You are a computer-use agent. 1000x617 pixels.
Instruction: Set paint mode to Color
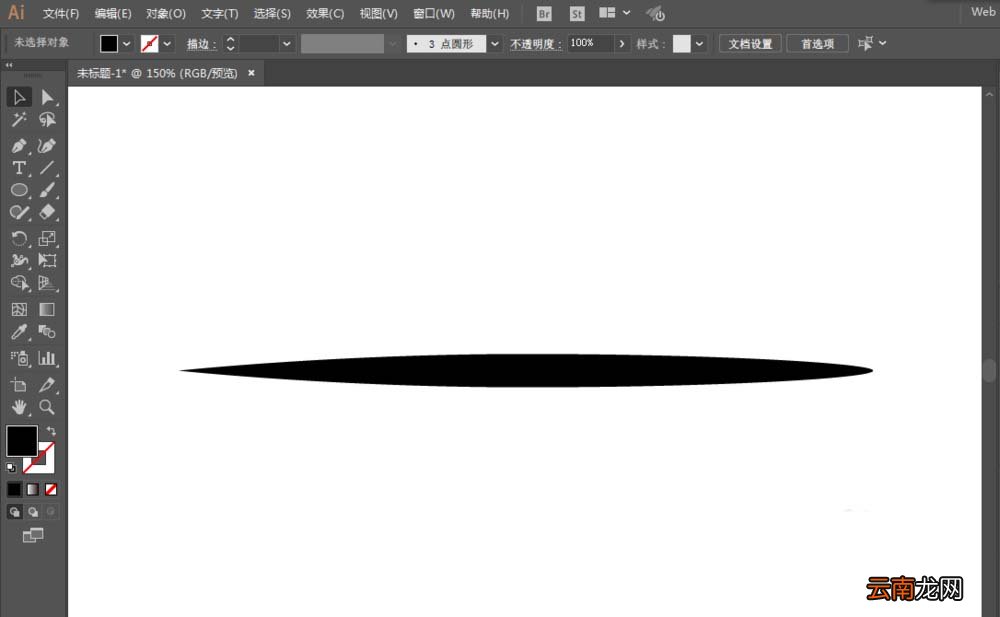(14, 489)
